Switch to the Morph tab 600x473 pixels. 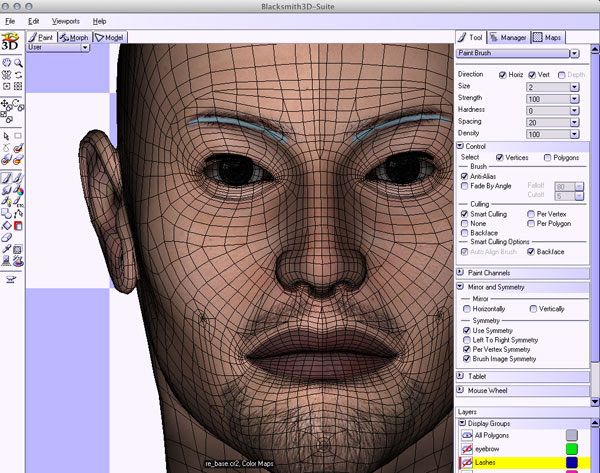[x=73, y=37]
